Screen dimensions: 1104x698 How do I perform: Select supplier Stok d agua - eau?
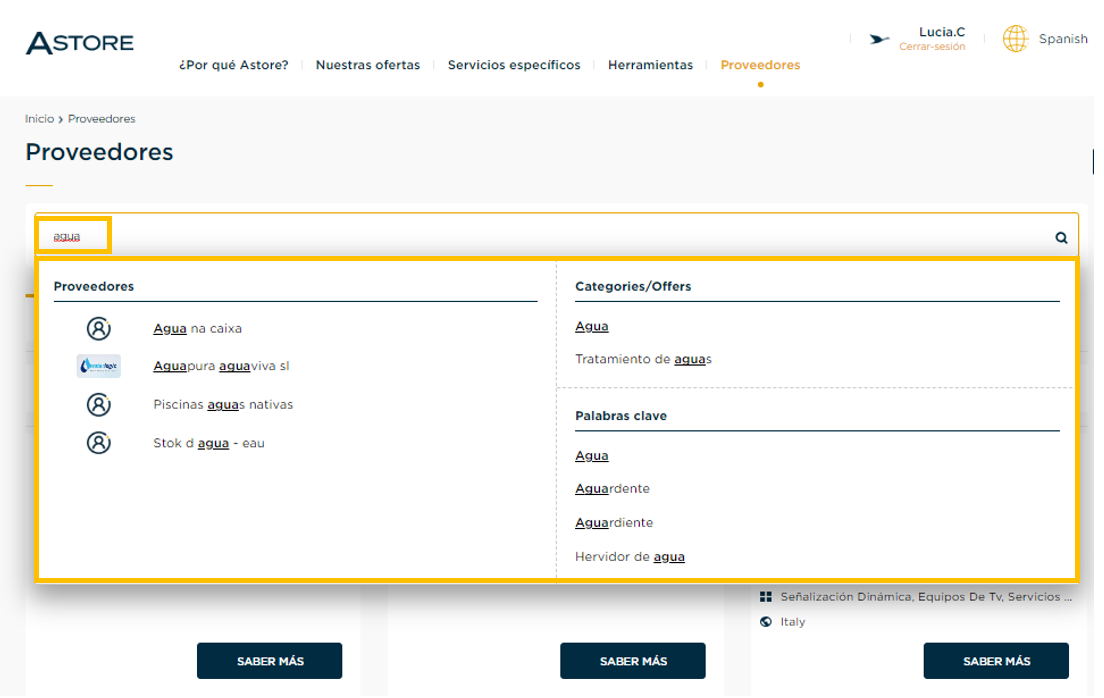tap(209, 443)
